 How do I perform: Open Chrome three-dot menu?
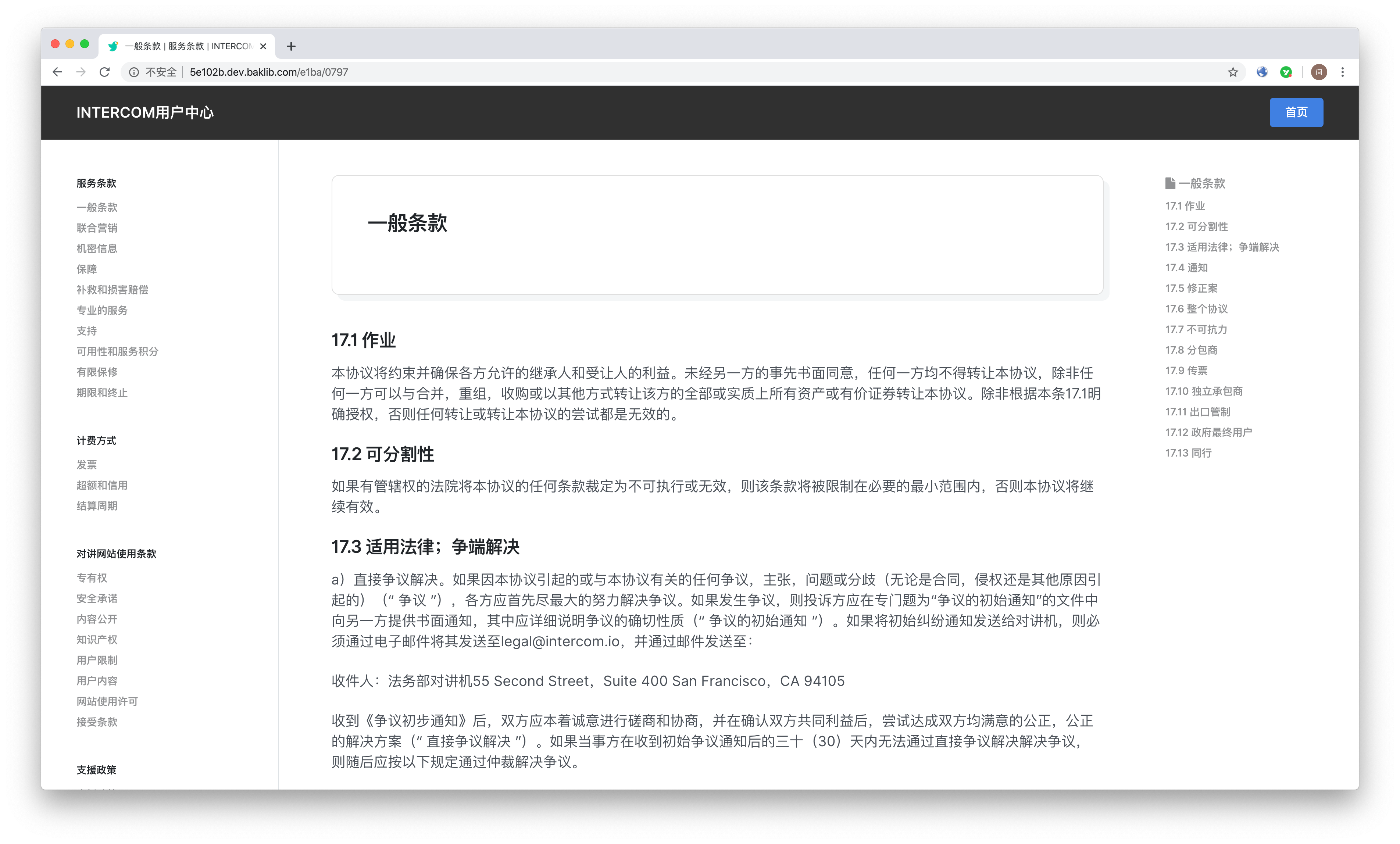(x=1343, y=72)
